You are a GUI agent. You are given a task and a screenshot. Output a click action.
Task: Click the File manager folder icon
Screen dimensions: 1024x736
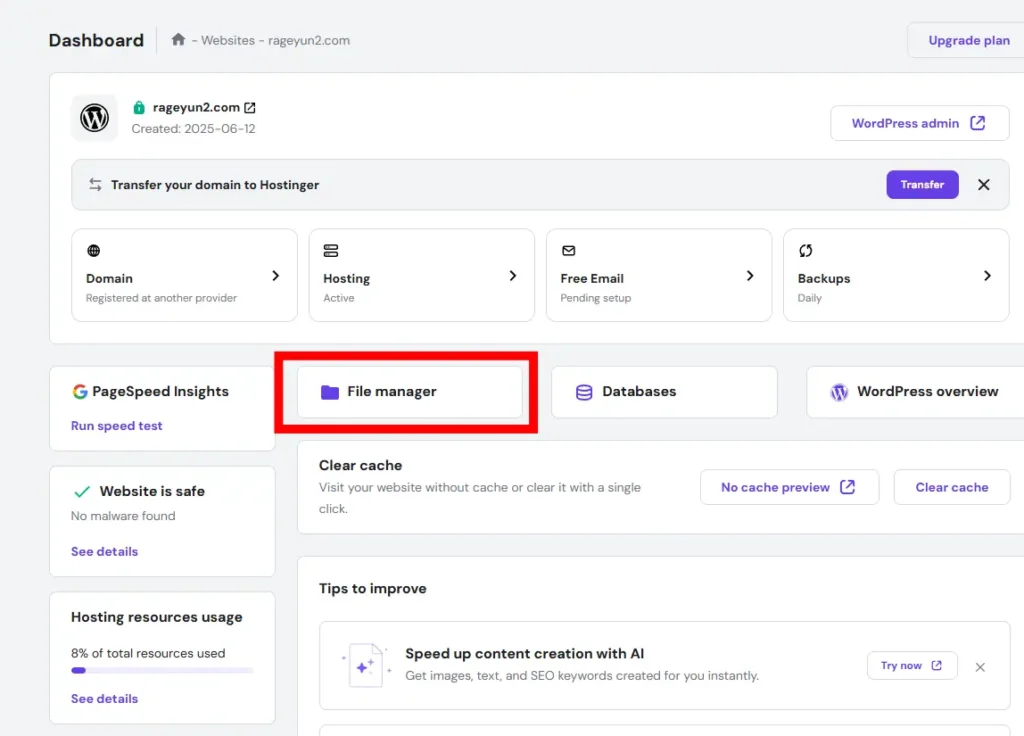pyautogui.click(x=330, y=392)
